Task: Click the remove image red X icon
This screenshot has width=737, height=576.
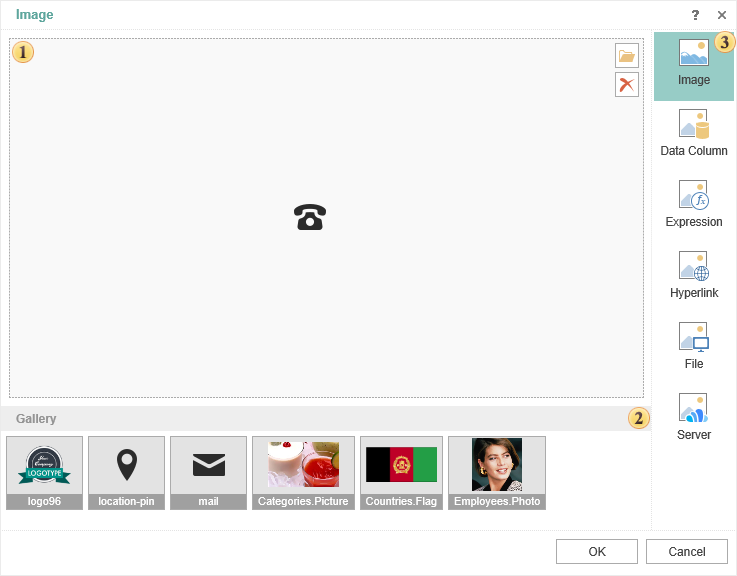Action: tap(627, 85)
